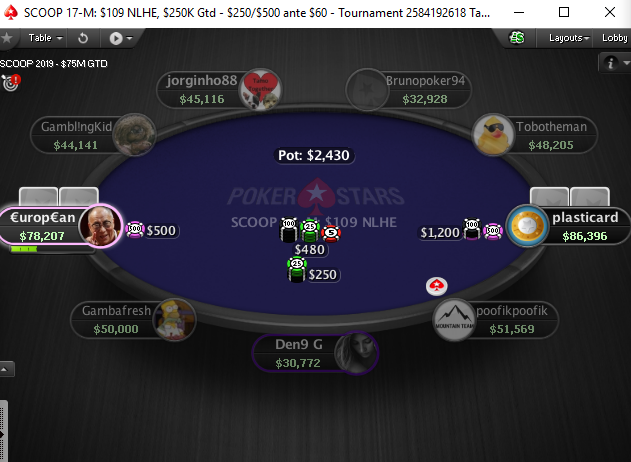This screenshot has height=462, width=631.
Task: Click Tobotheman's duck avatar
Action: click(x=493, y=135)
